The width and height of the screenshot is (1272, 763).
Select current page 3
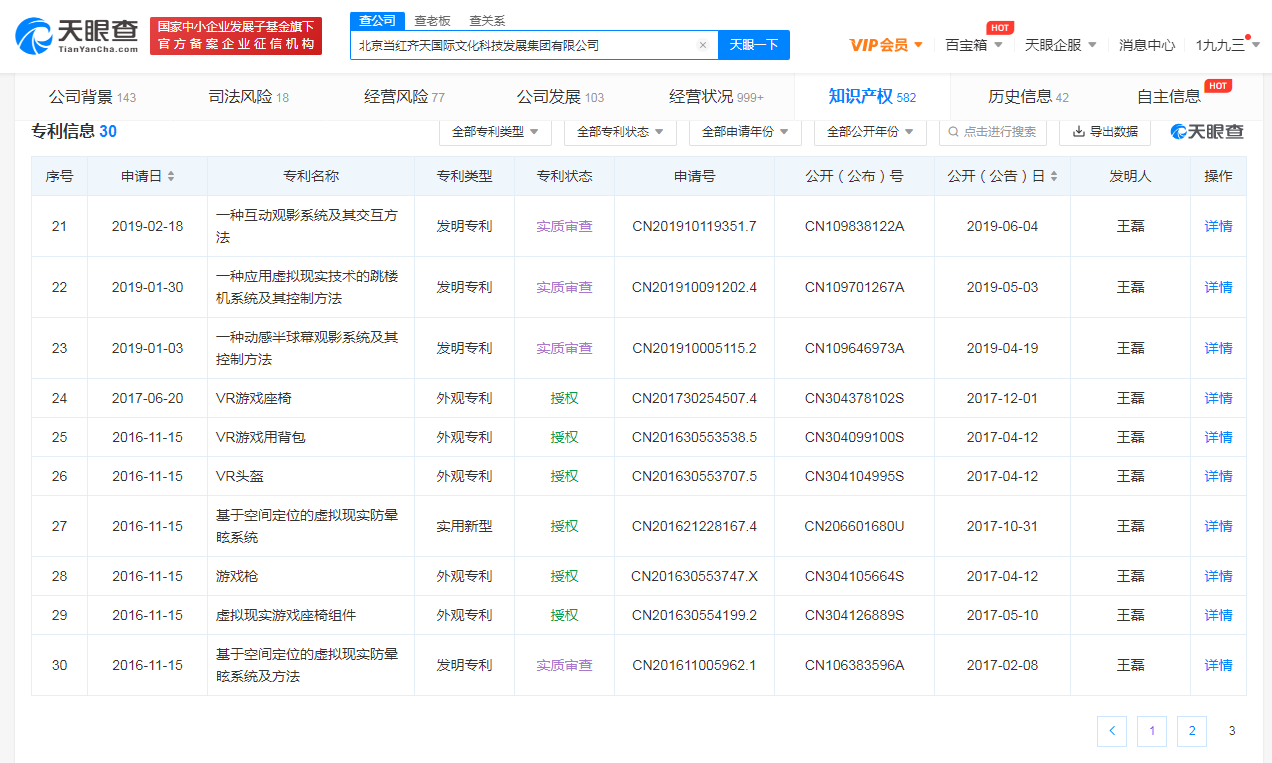1232,731
